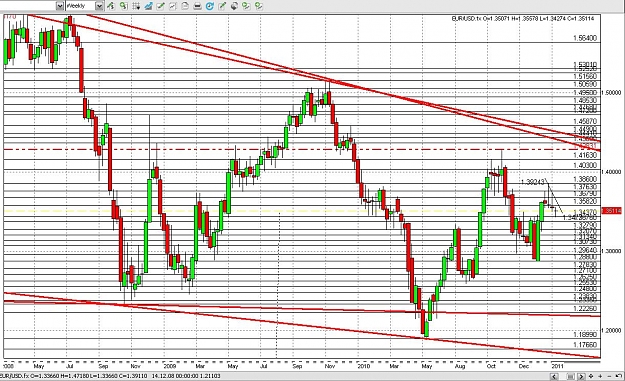Click the four-way move arrows icon

point(591,376)
